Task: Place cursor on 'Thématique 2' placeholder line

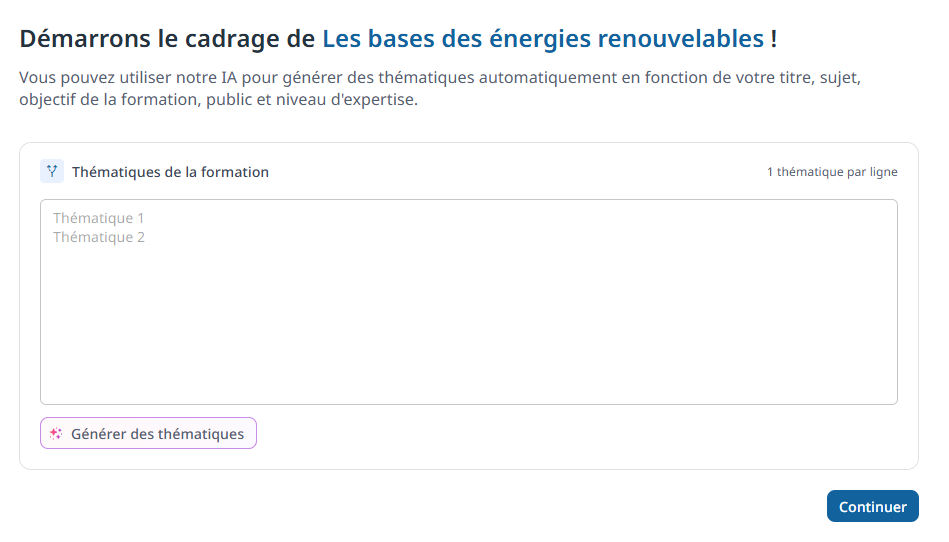Action: pos(99,237)
